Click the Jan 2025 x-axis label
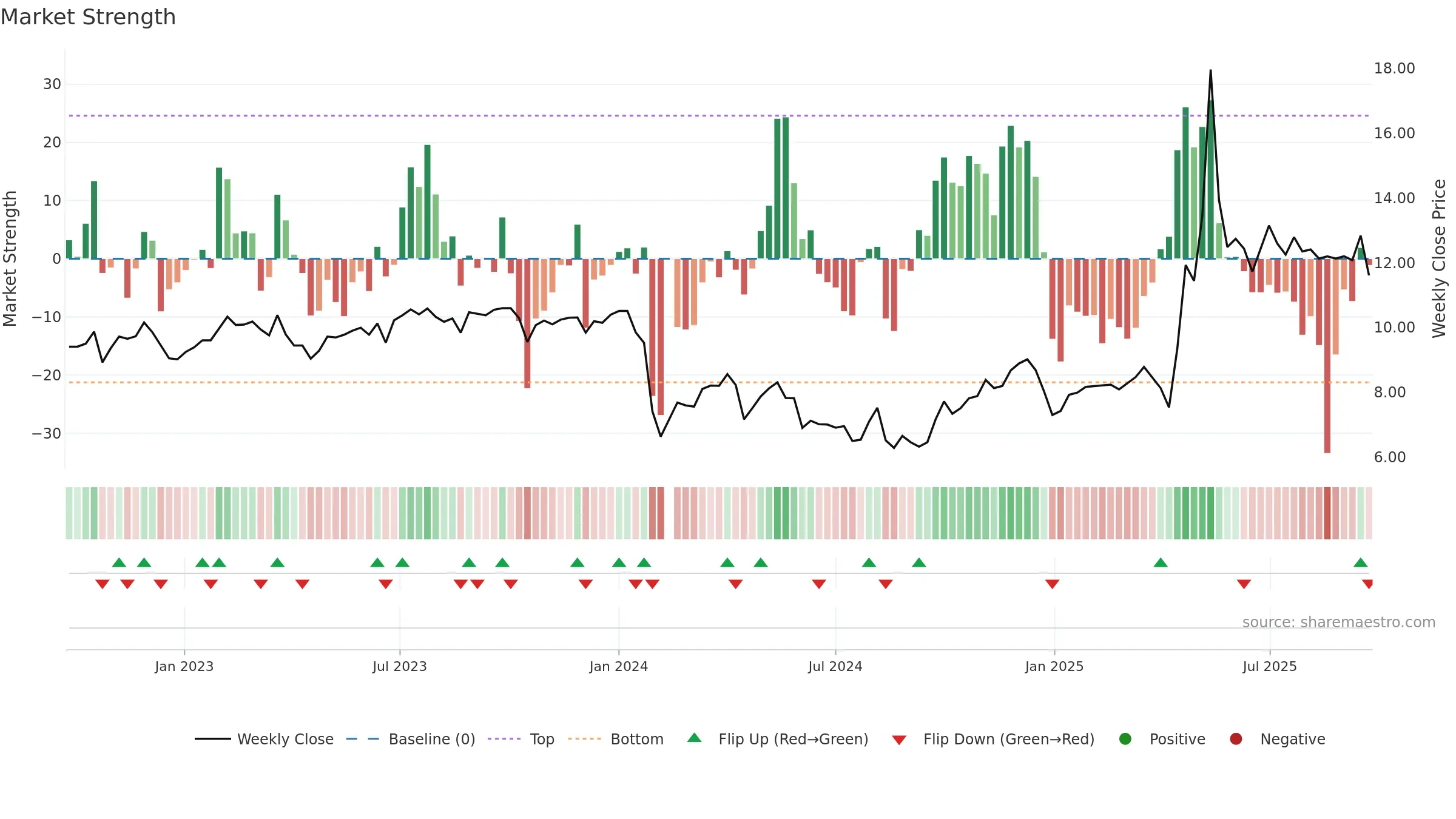This screenshot has height=819, width=1456. (1054, 666)
